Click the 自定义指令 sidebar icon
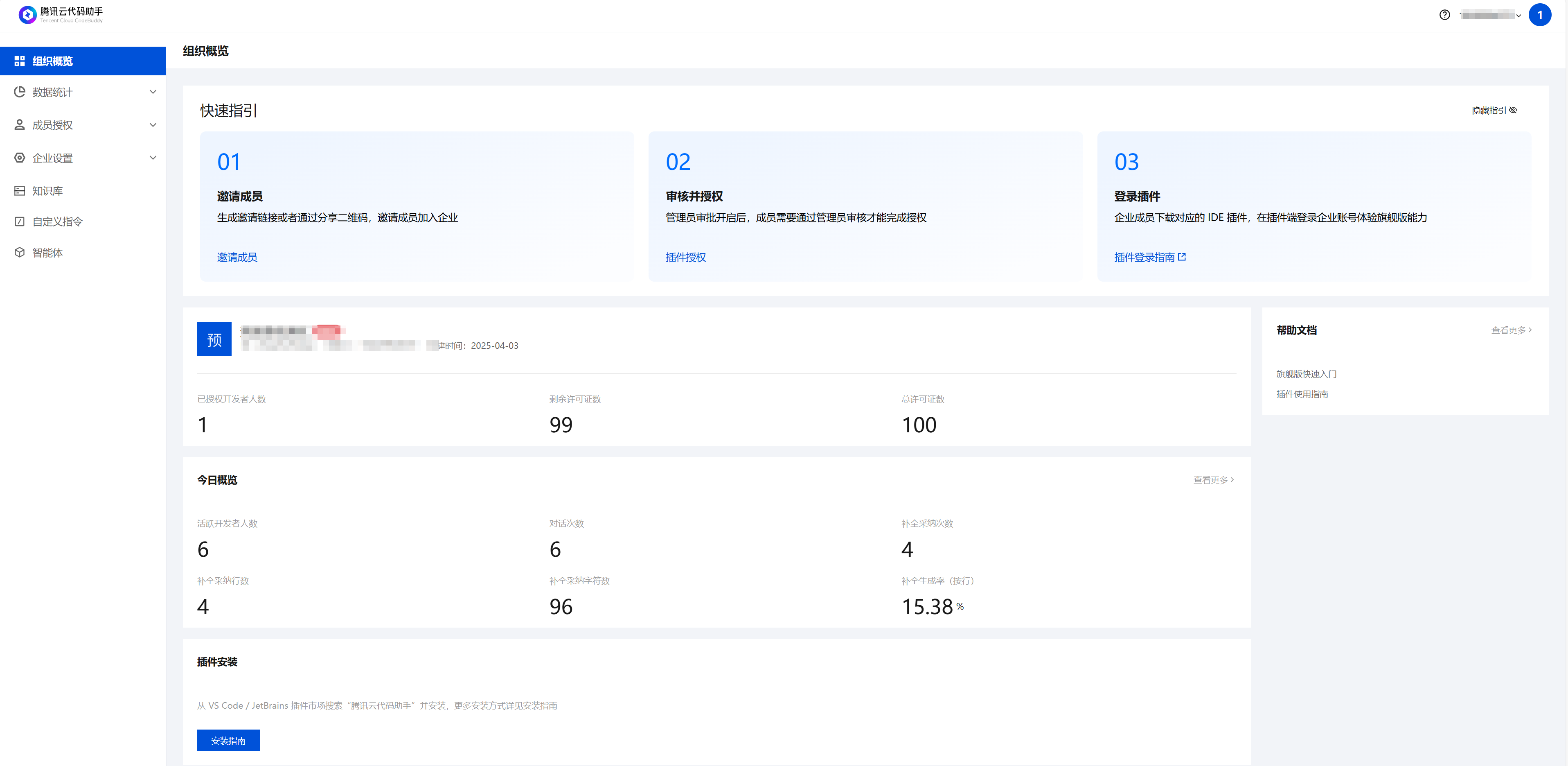This screenshot has height=766, width=1568. click(x=20, y=221)
